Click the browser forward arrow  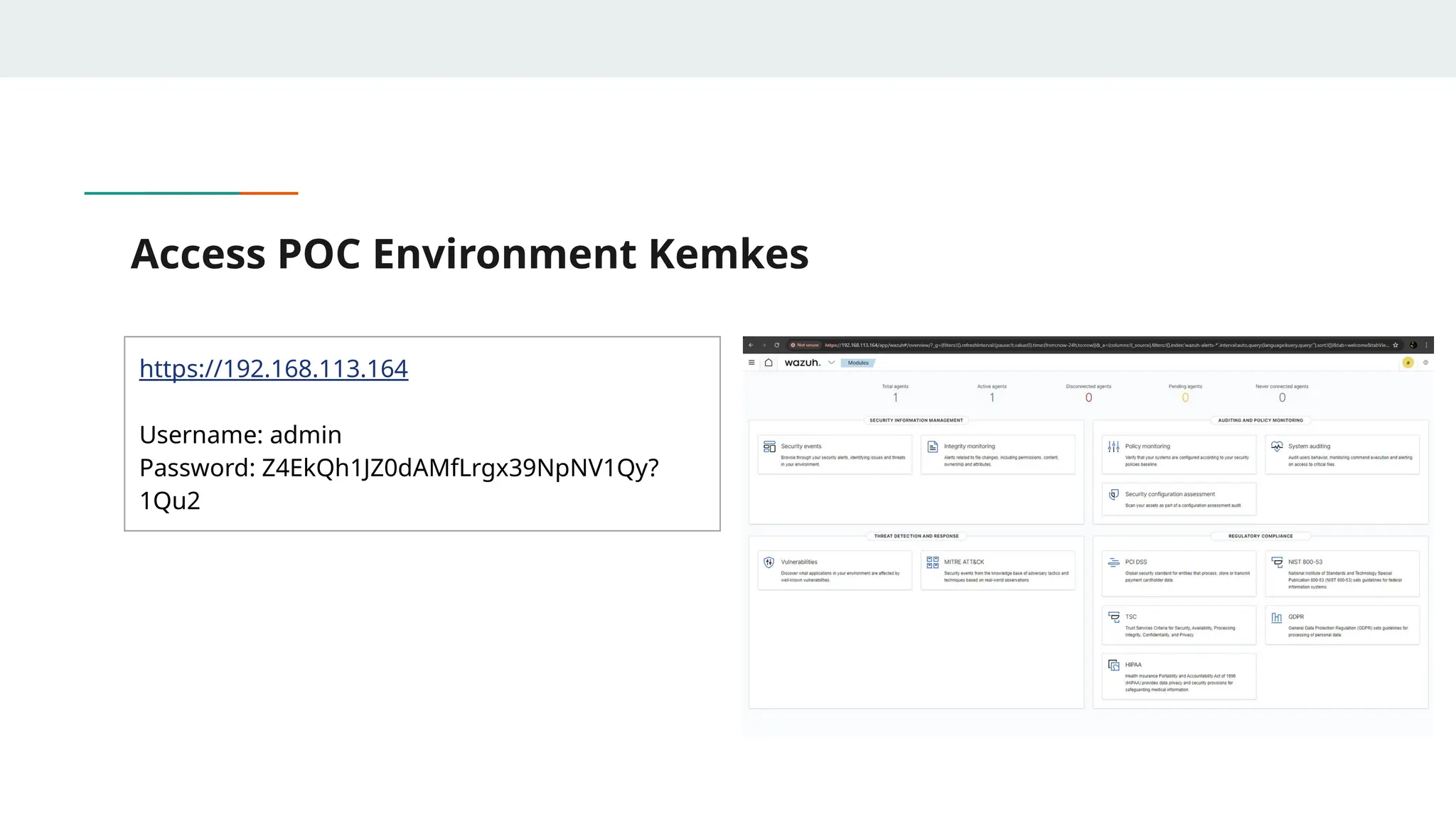click(x=764, y=345)
